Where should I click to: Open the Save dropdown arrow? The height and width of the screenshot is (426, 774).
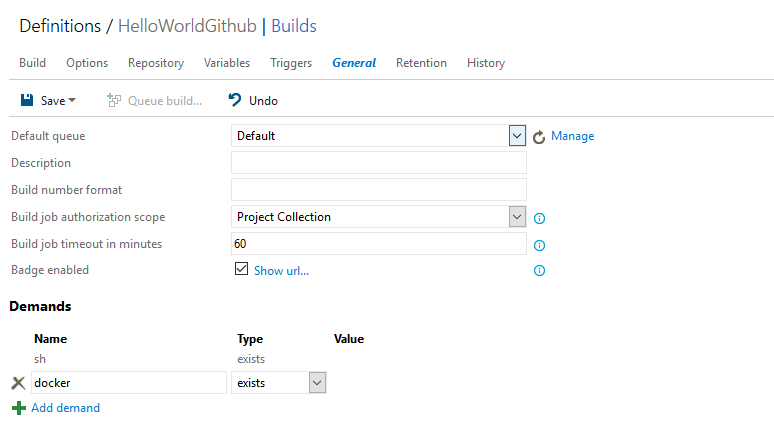[x=72, y=101]
